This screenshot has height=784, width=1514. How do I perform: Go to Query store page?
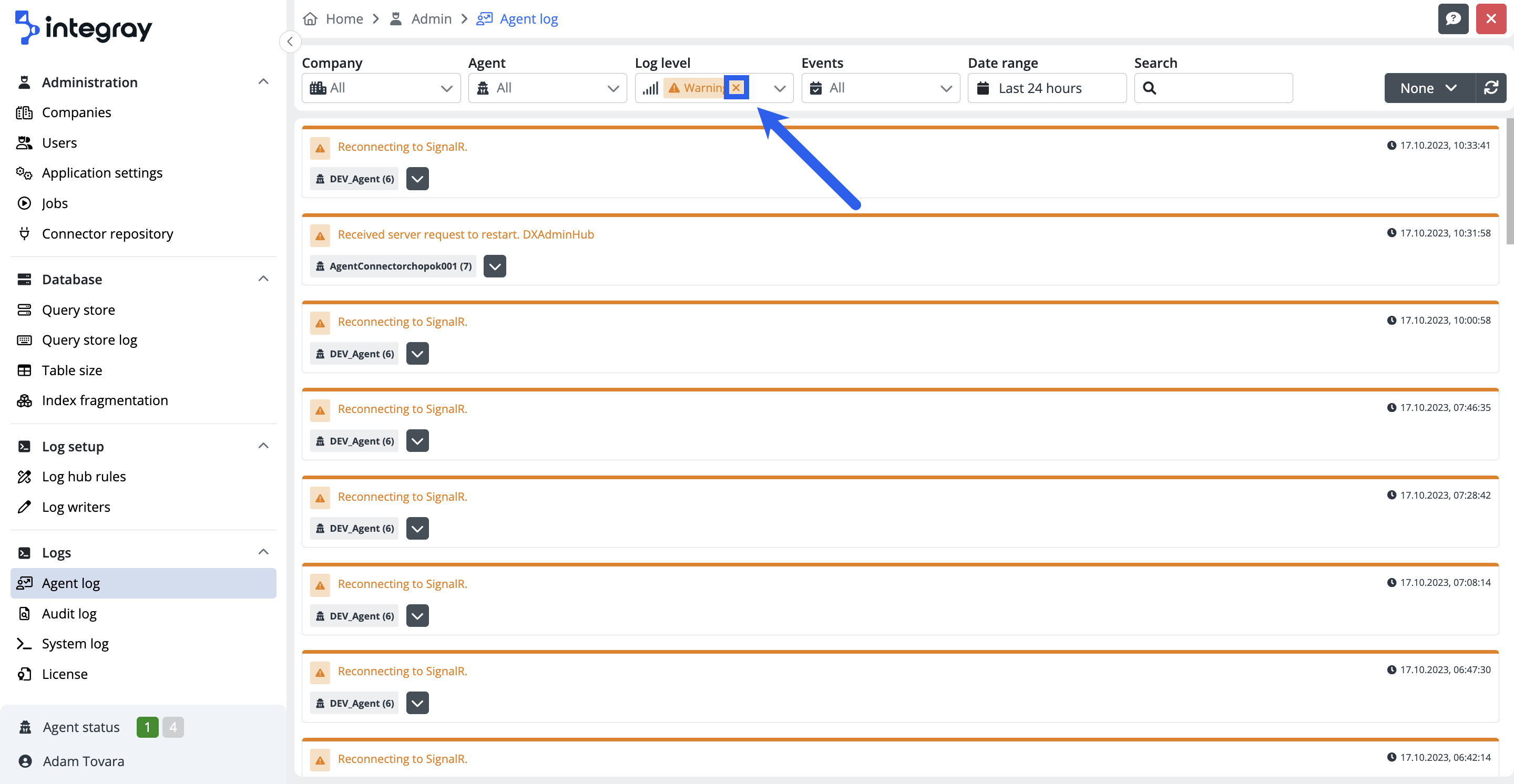click(x=78, y=310)
